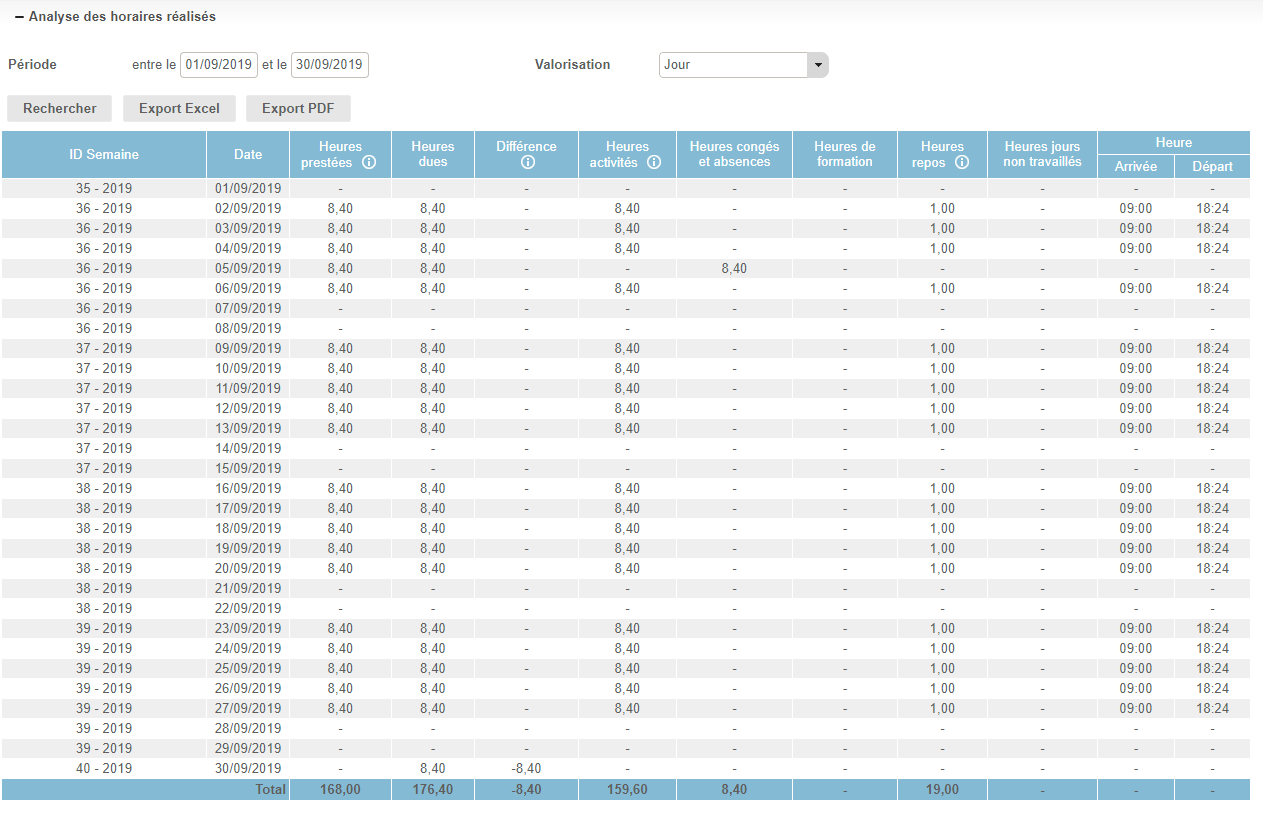1263x822 pixels.
Task: Click the Heures de formation header
Action: pos(845,154)
